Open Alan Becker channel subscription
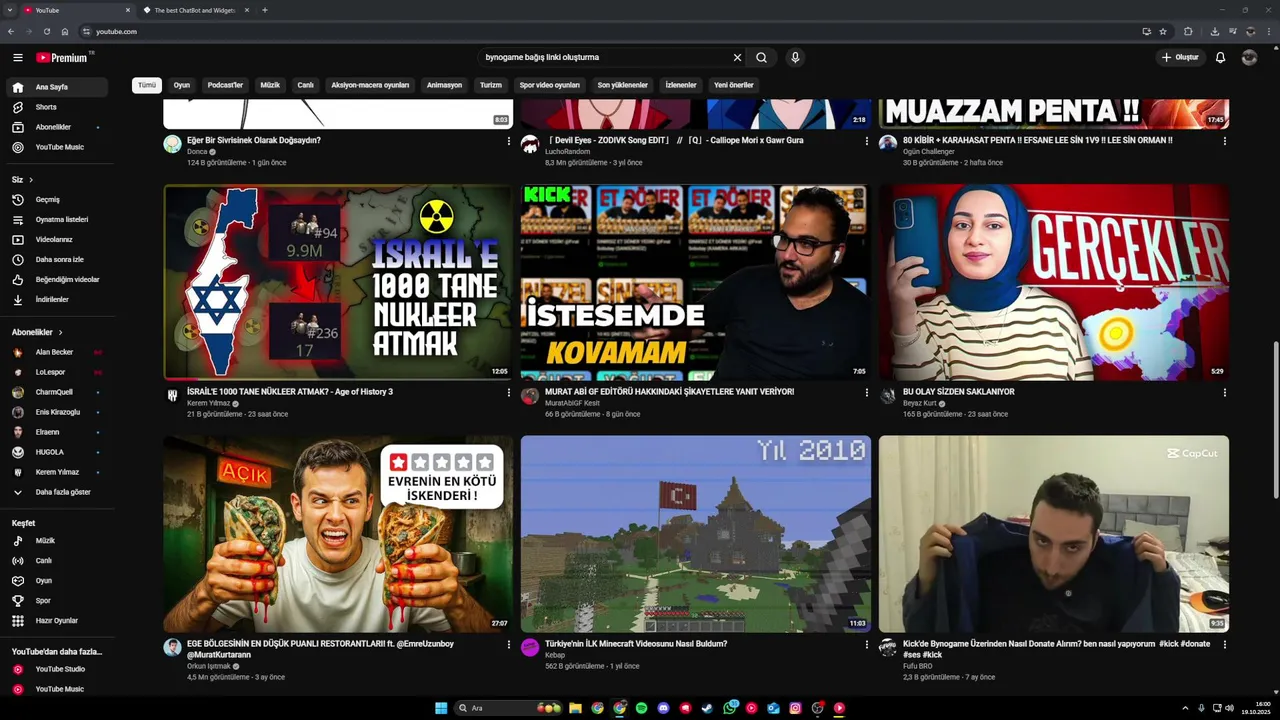 58,352
